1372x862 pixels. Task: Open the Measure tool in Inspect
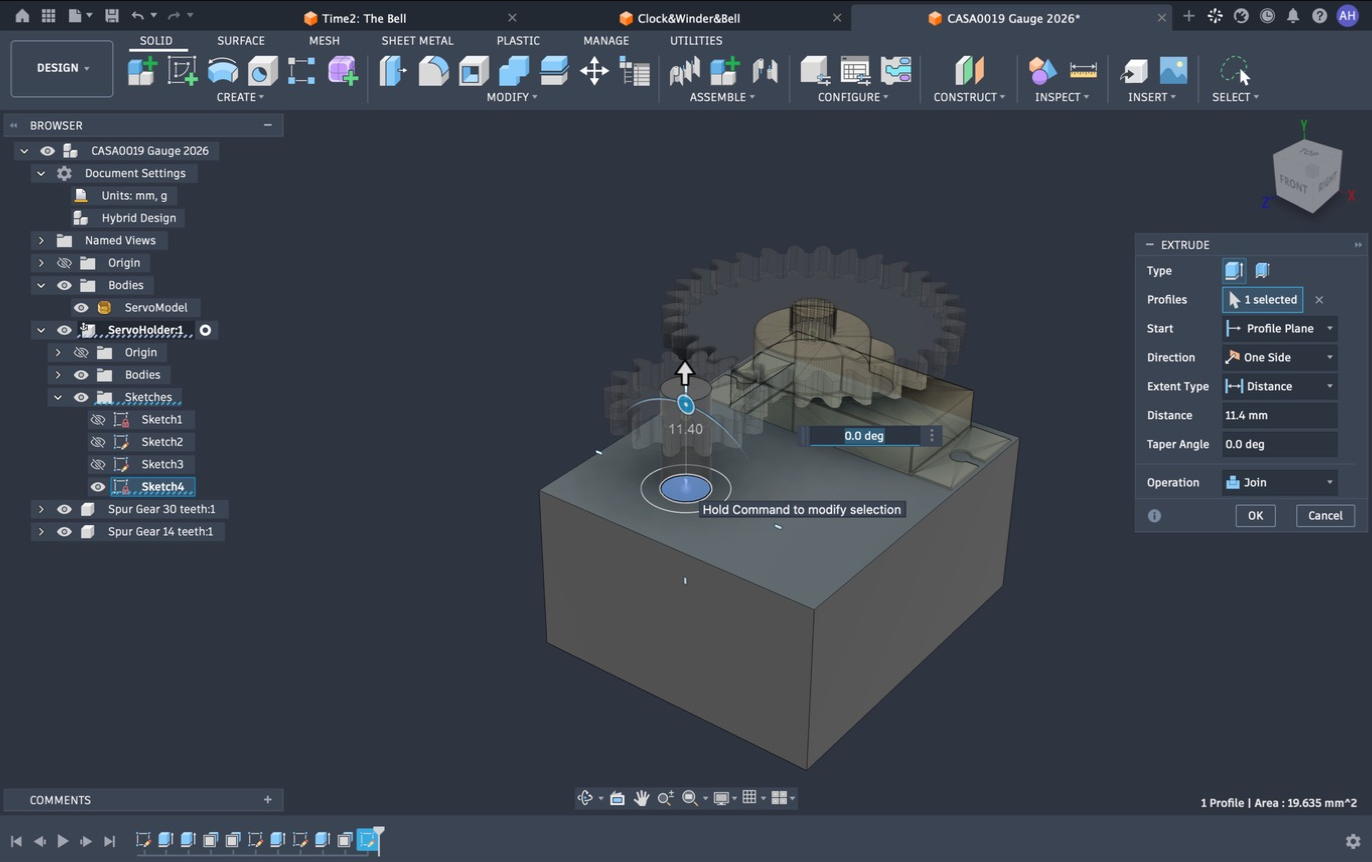1083,71
